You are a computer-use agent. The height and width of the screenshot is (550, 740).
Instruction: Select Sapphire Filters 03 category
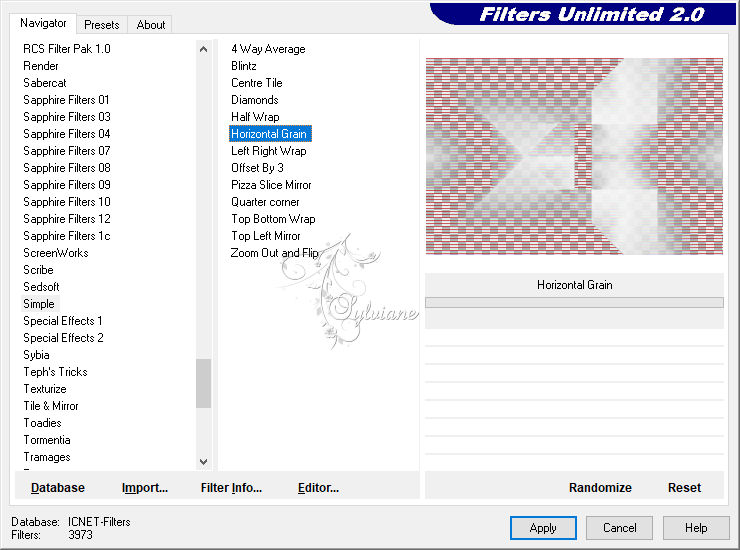[x=67, y=117]
